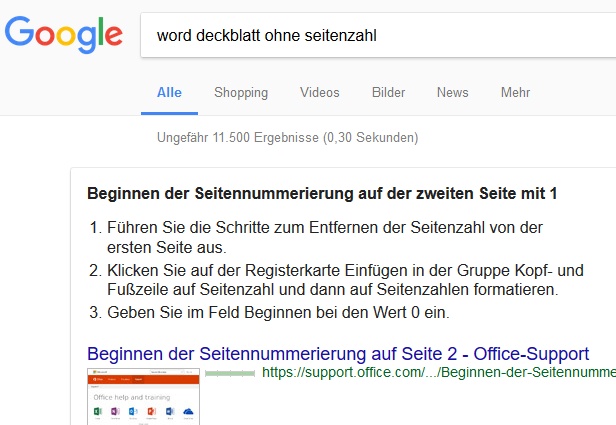Click the snippet heading 'Beginnen der Seitennummerierung auf der zweiten Seite'

tap(322, 194)
